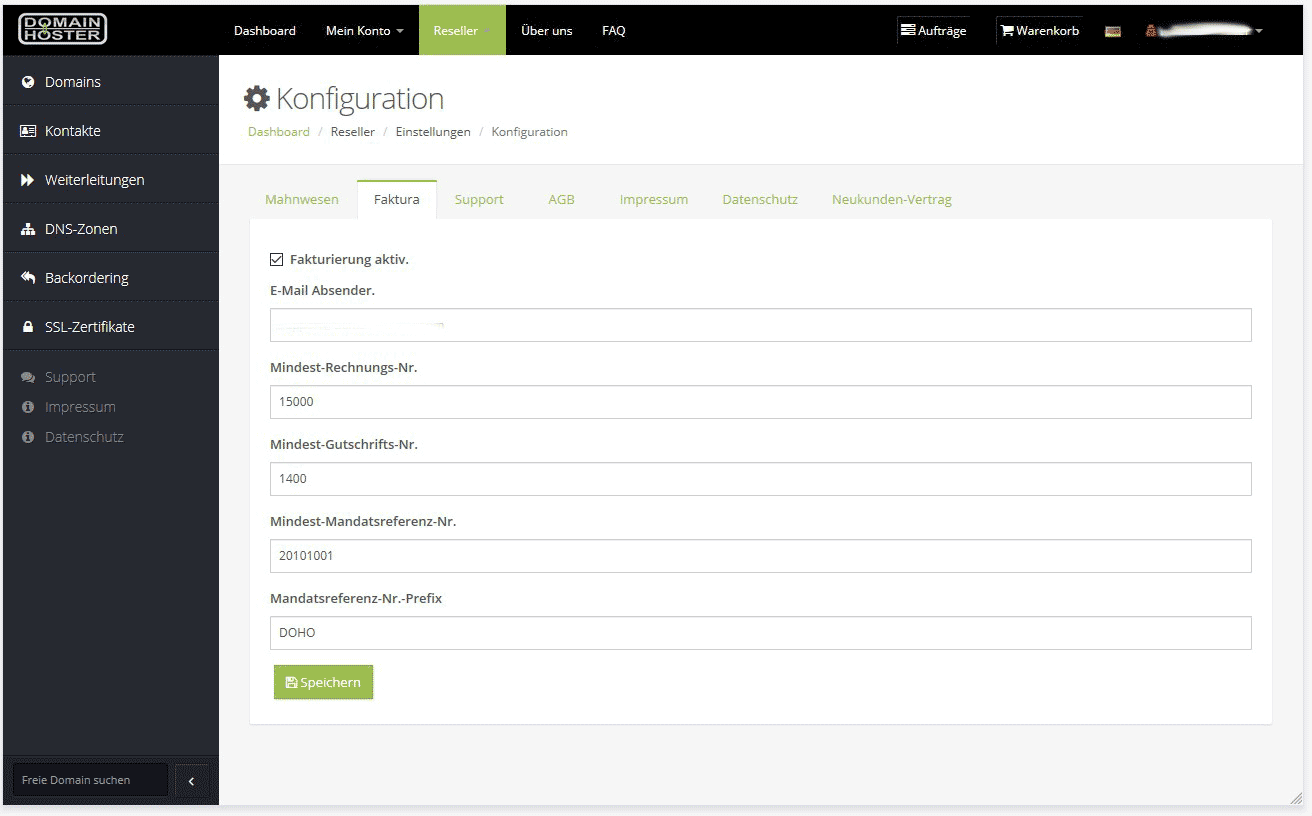Open the Reseller dropdown menu
Viewport: 1312px width, 816px height.
[462, 30]
